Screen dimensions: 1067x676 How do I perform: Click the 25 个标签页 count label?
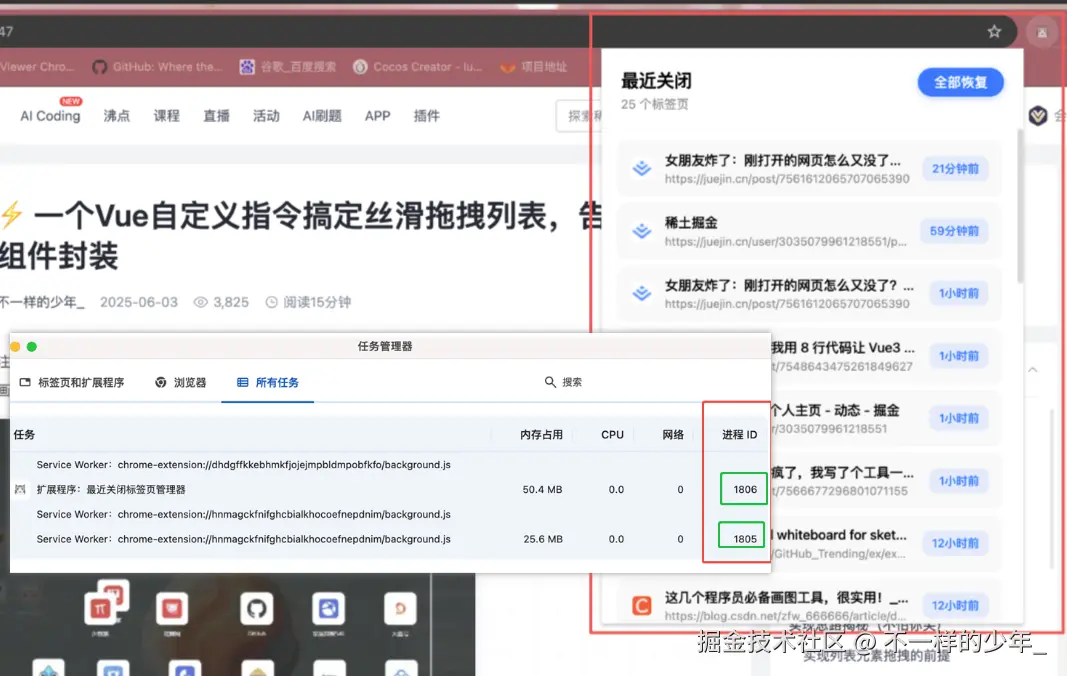tap(654, 104)
